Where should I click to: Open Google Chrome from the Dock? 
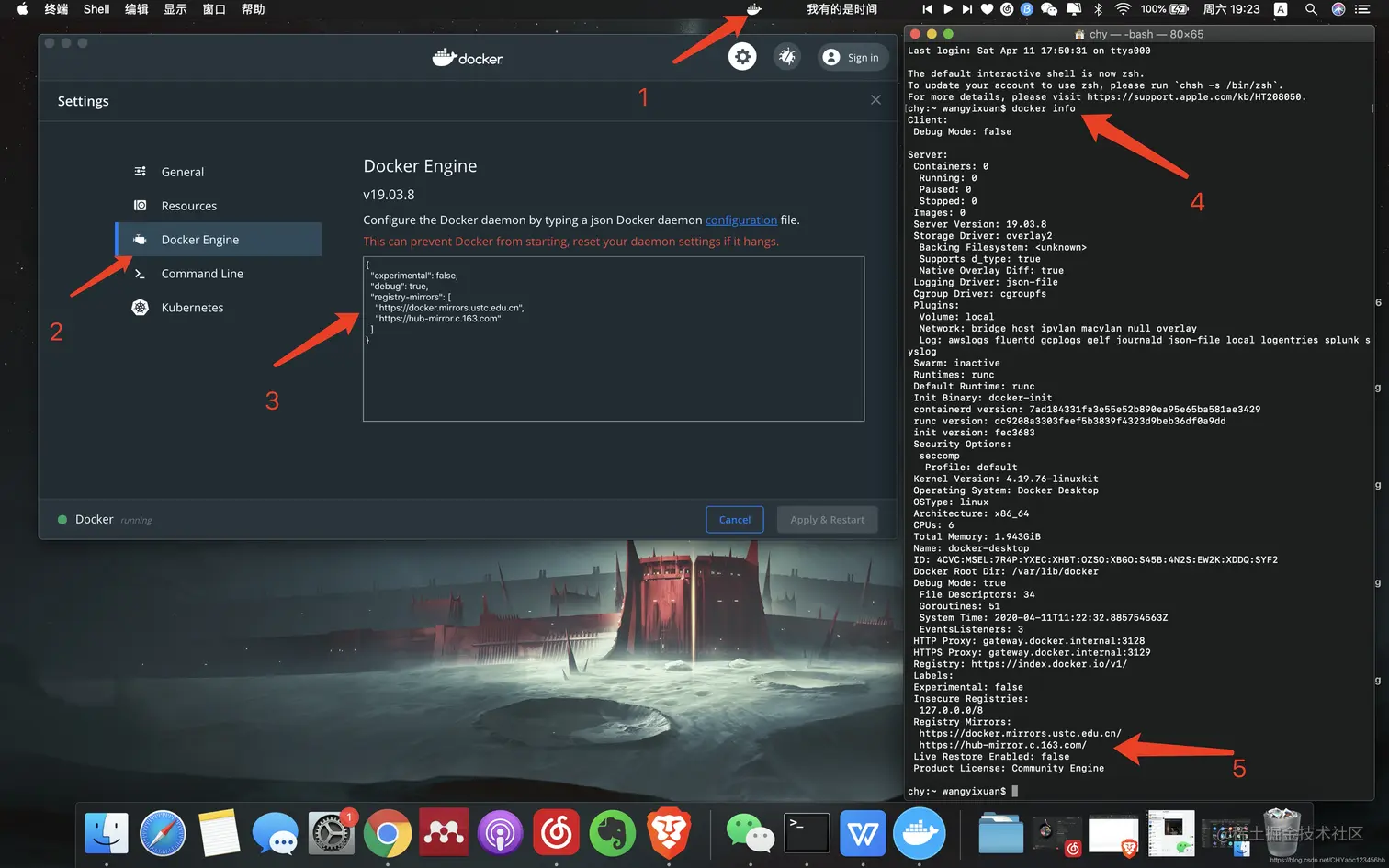pos(388,834)
